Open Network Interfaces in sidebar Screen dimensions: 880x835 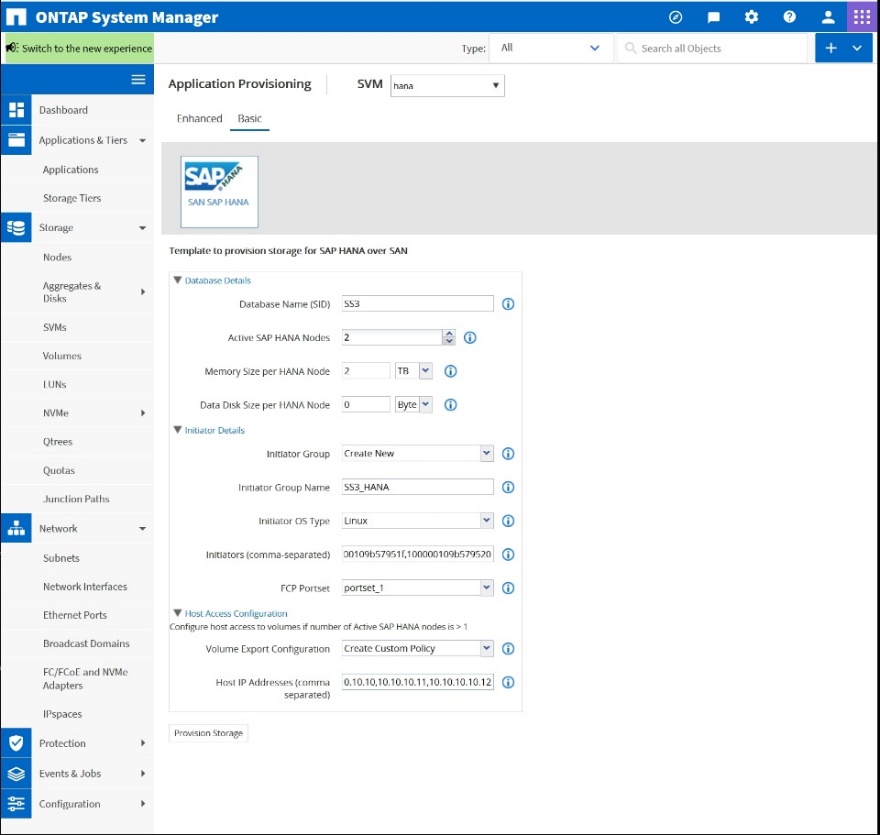(x=85, y=586)
